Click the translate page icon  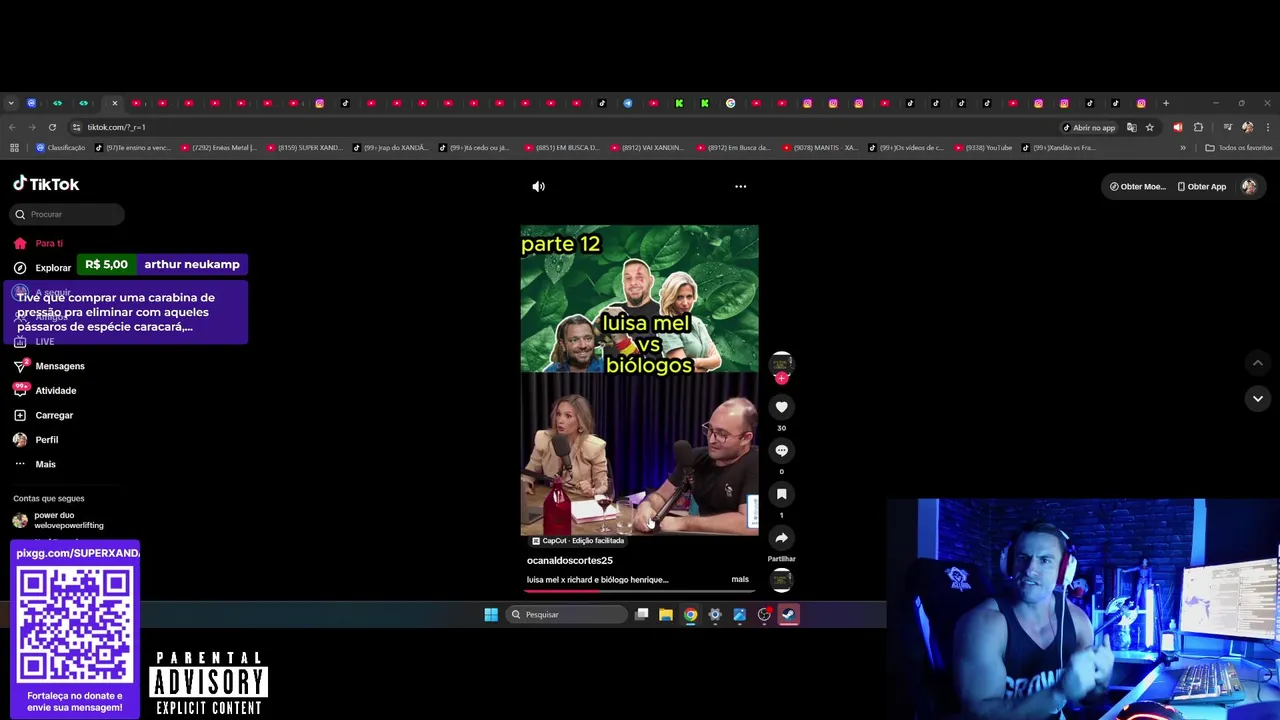pos(1131,127)
